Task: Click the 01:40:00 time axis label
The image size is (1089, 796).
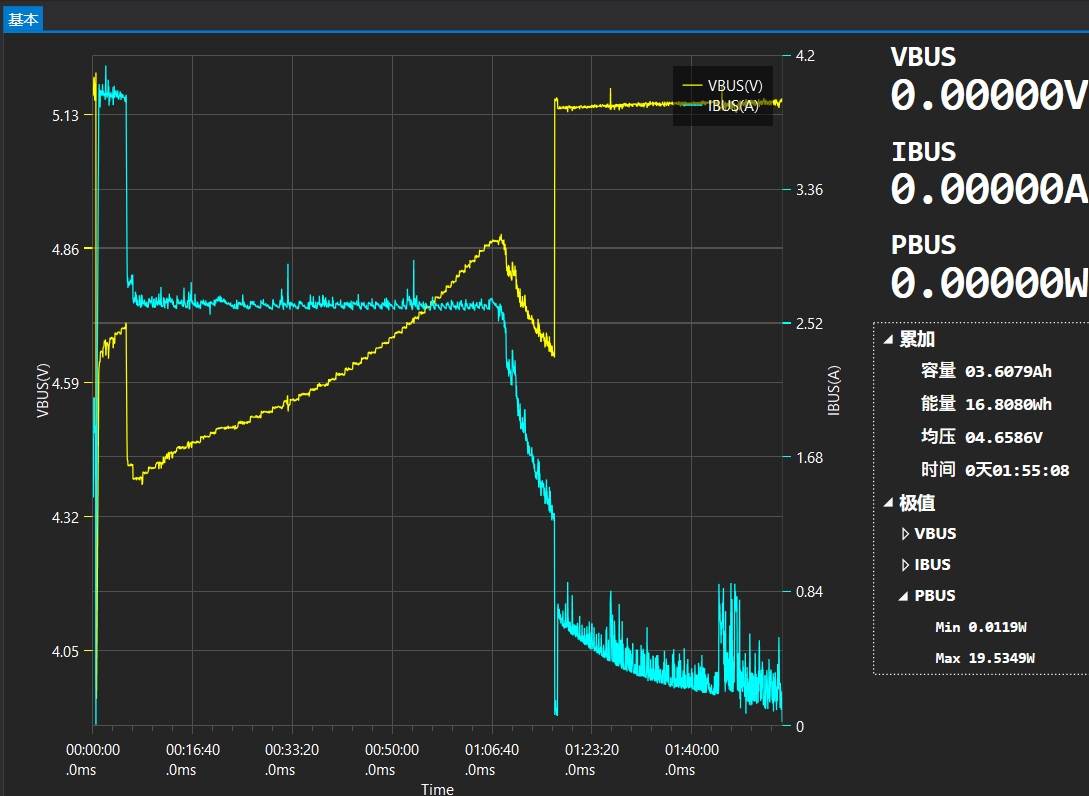Action: point(692,759)
